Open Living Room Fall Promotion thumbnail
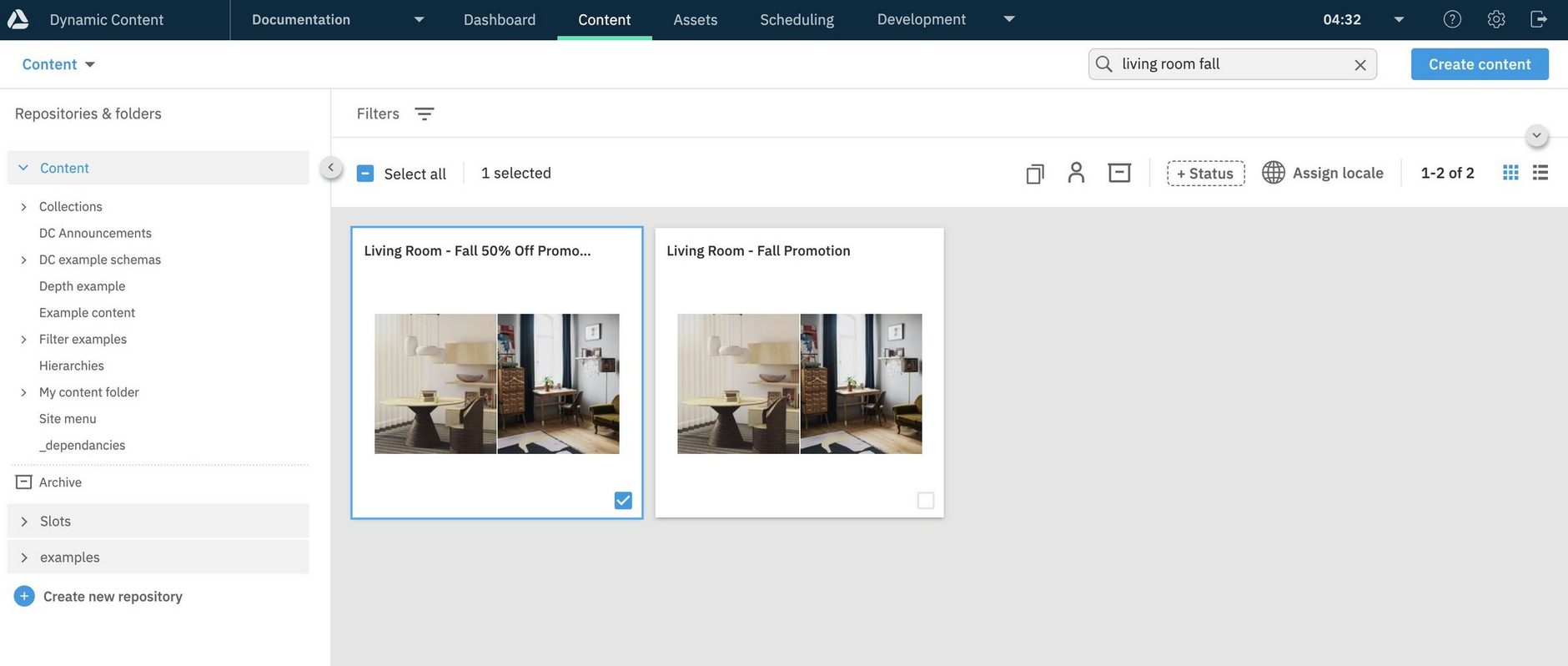The image size is (1568, 666). tap(800, 384)
